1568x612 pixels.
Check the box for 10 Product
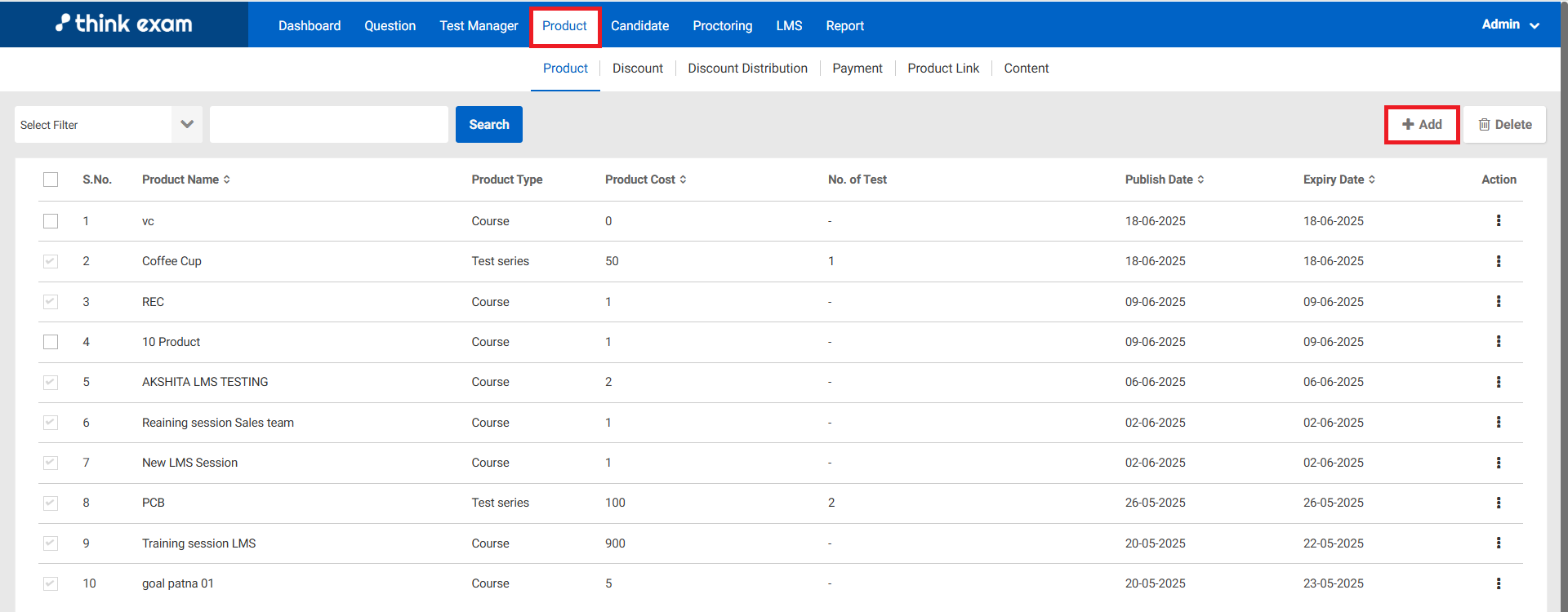point(51,342)
